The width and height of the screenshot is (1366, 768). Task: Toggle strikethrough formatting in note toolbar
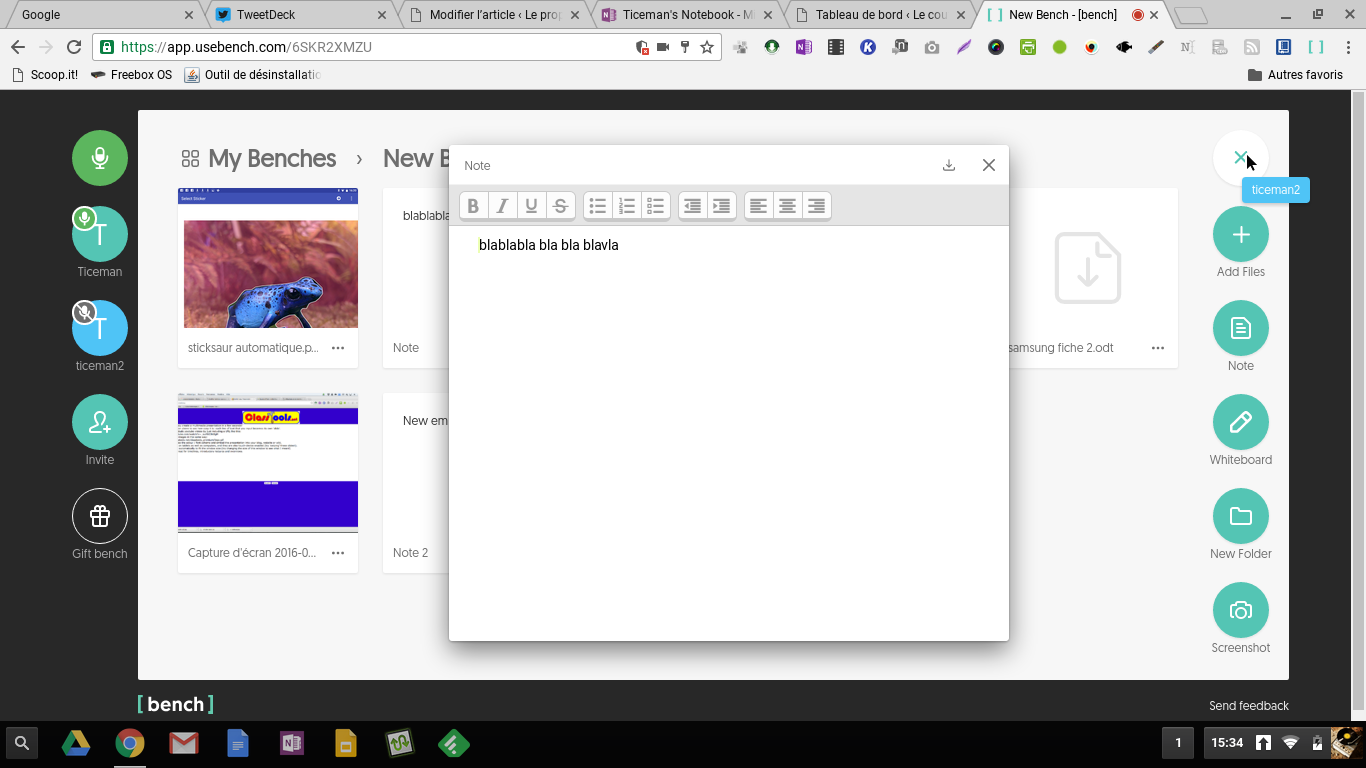click(x=561, y=206)
